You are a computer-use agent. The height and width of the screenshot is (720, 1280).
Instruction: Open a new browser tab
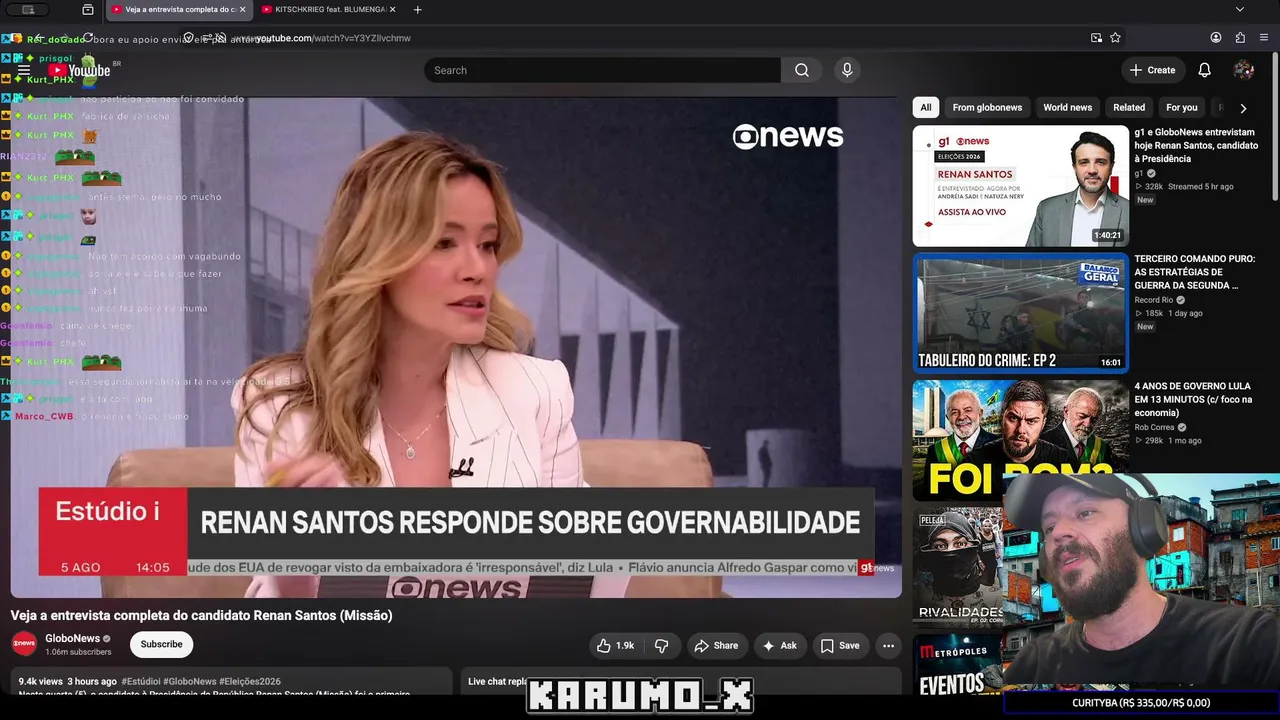click(x=417, y=10)
